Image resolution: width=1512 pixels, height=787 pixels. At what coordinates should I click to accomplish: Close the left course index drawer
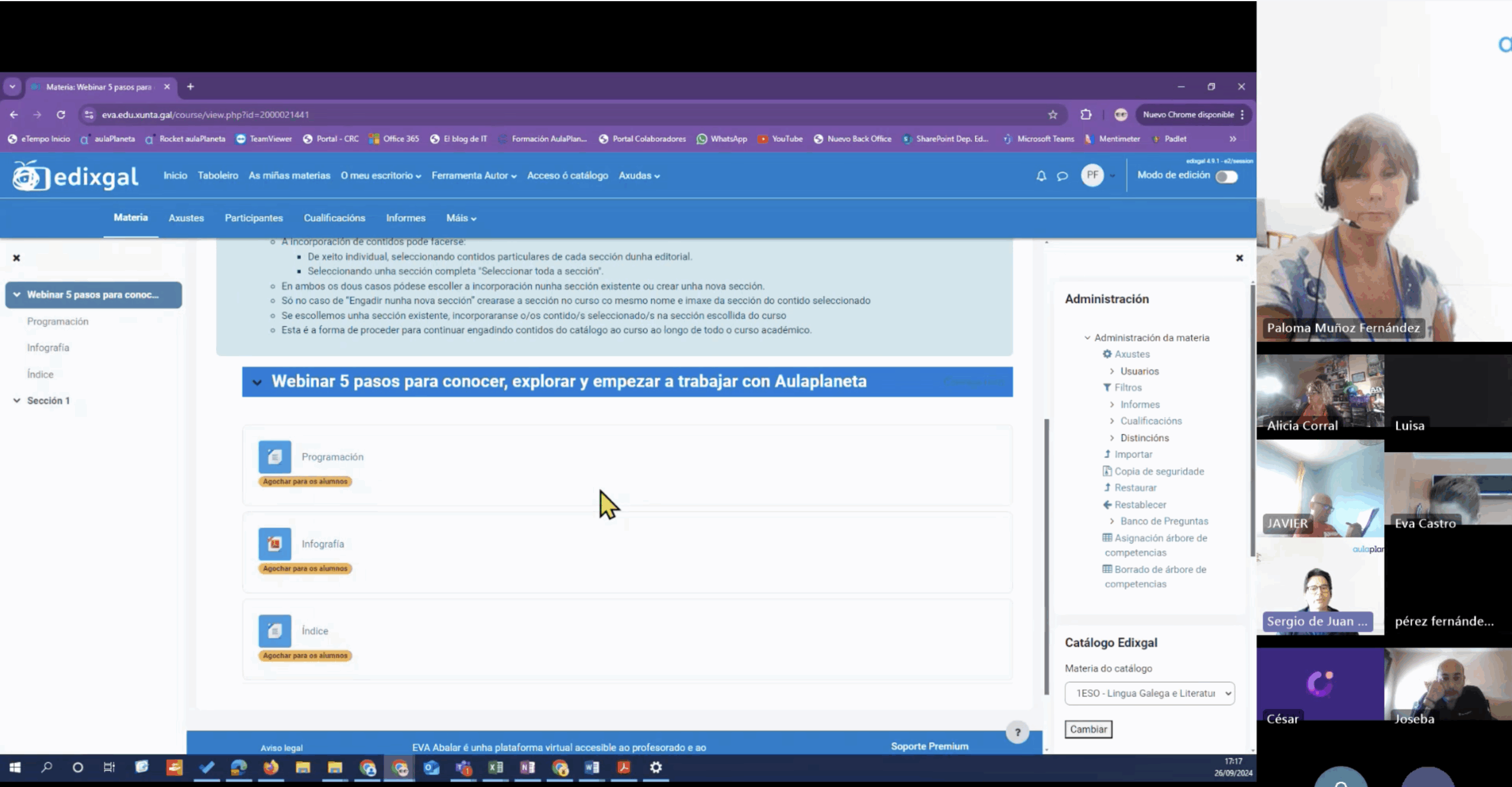(17, 258)
